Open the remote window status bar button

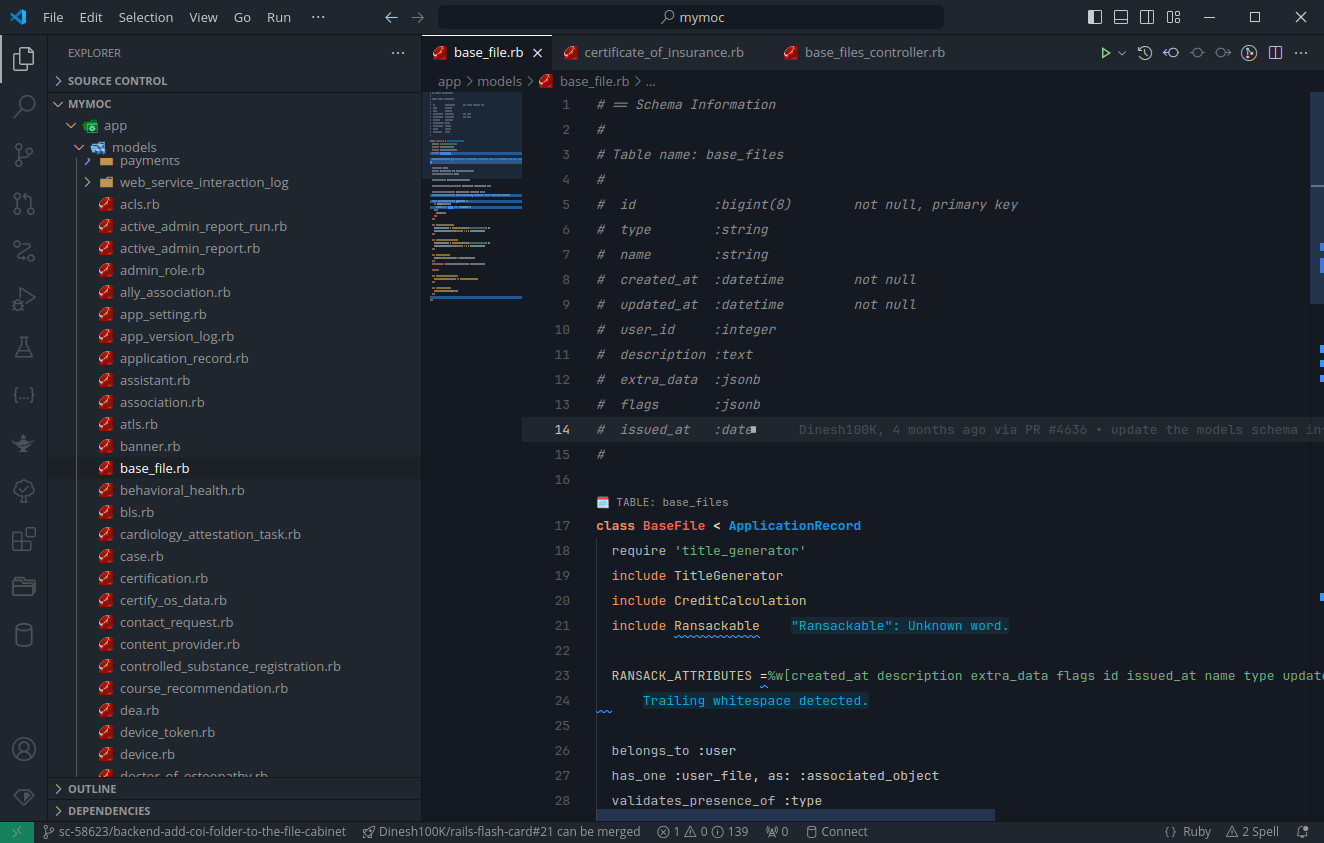(x=17, y=832)
